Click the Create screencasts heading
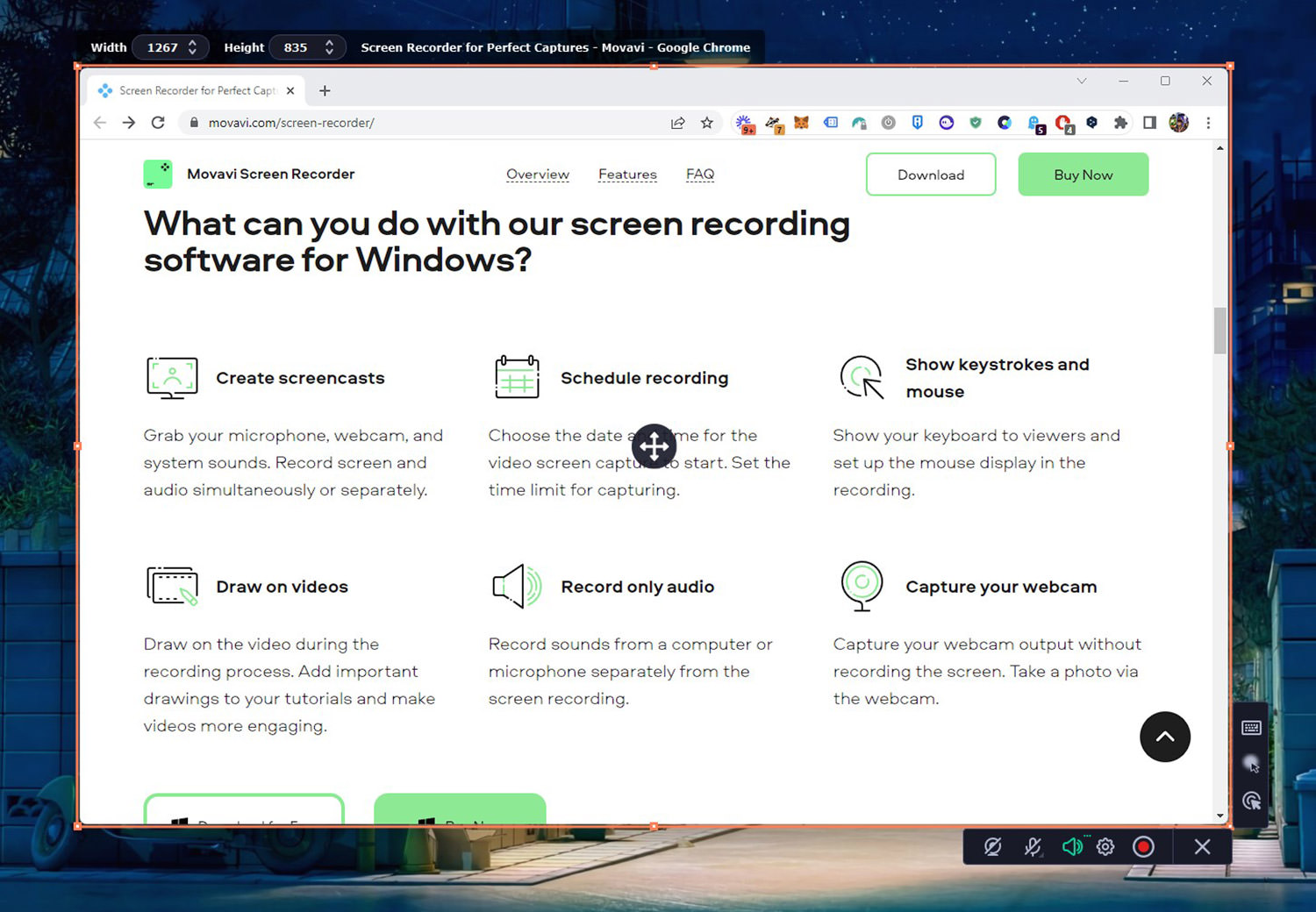Image resolution: width=1316 pixels, height=912 pixels. click(300, 378)
